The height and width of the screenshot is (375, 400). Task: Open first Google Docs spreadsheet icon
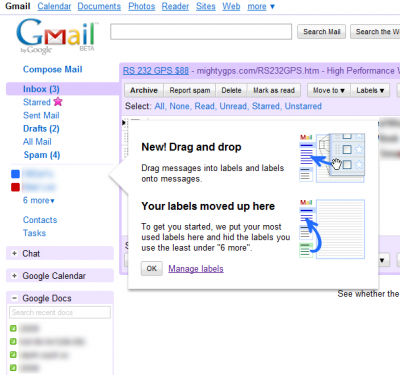click(13, 329)
